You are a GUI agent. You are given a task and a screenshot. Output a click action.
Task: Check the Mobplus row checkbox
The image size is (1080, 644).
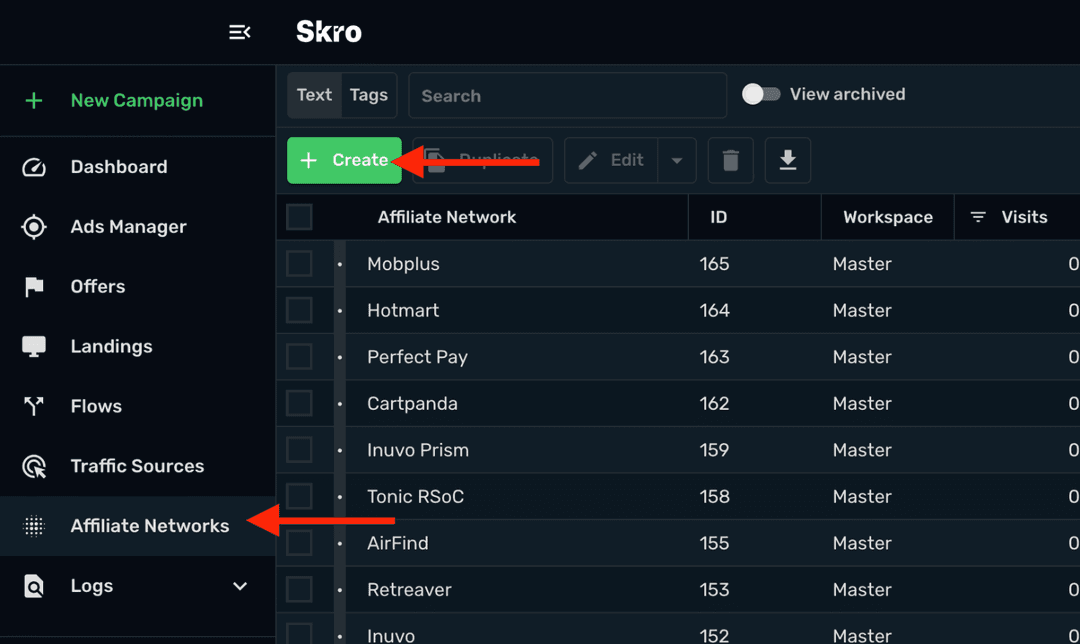pyautogui.click(x=299, y=264)
